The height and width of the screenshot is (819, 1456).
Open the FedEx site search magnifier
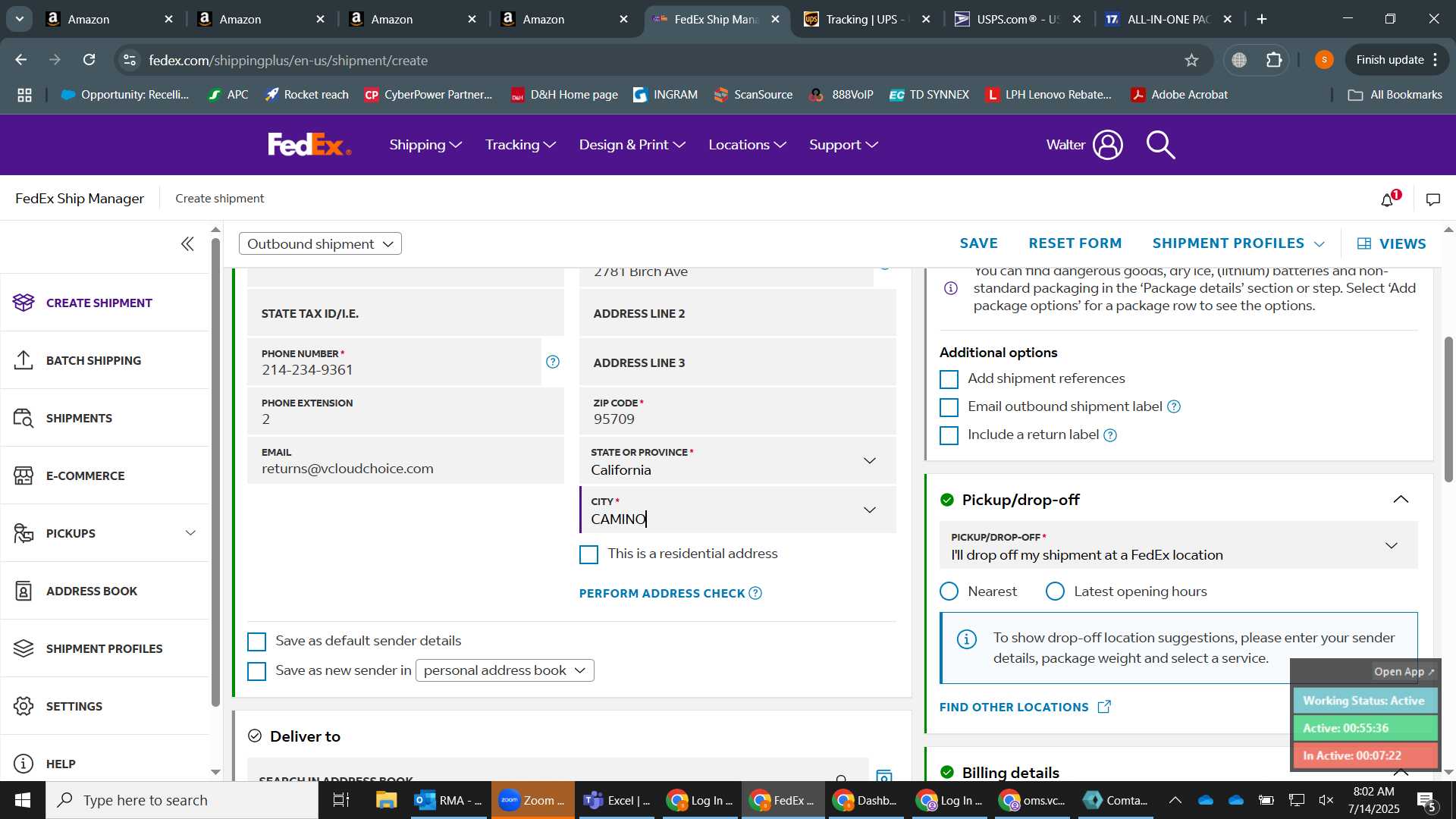coord(1161,144)
